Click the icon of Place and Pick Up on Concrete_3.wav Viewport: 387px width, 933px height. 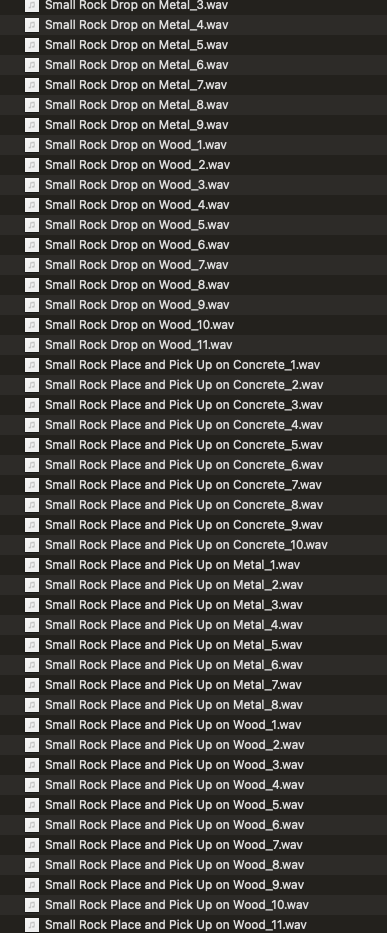[x=32, y=405]
